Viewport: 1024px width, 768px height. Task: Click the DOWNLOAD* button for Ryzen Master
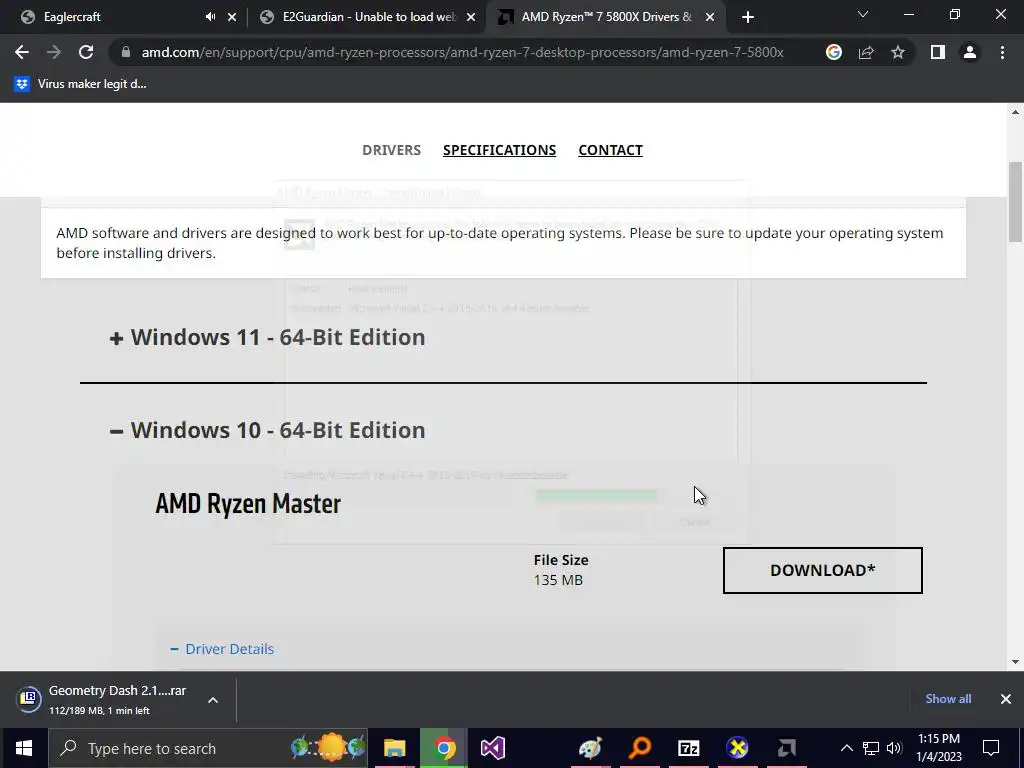click(823, 570)
